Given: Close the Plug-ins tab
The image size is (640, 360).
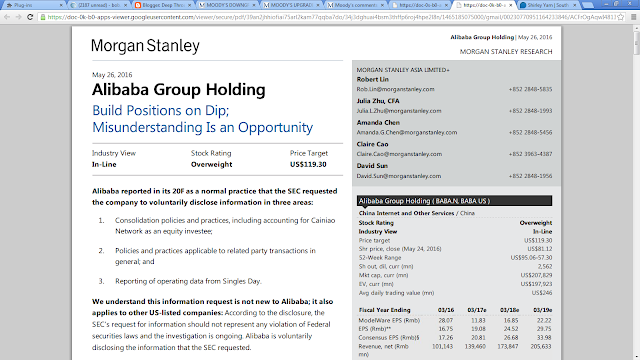Looking at the screenshot, I should point(61,5).
